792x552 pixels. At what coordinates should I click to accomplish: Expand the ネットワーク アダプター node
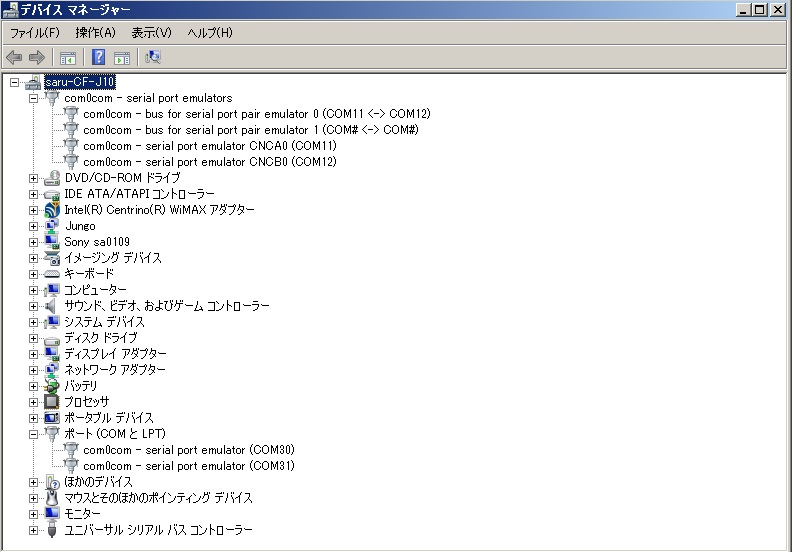pyautogui.click(x=33, y=370)
